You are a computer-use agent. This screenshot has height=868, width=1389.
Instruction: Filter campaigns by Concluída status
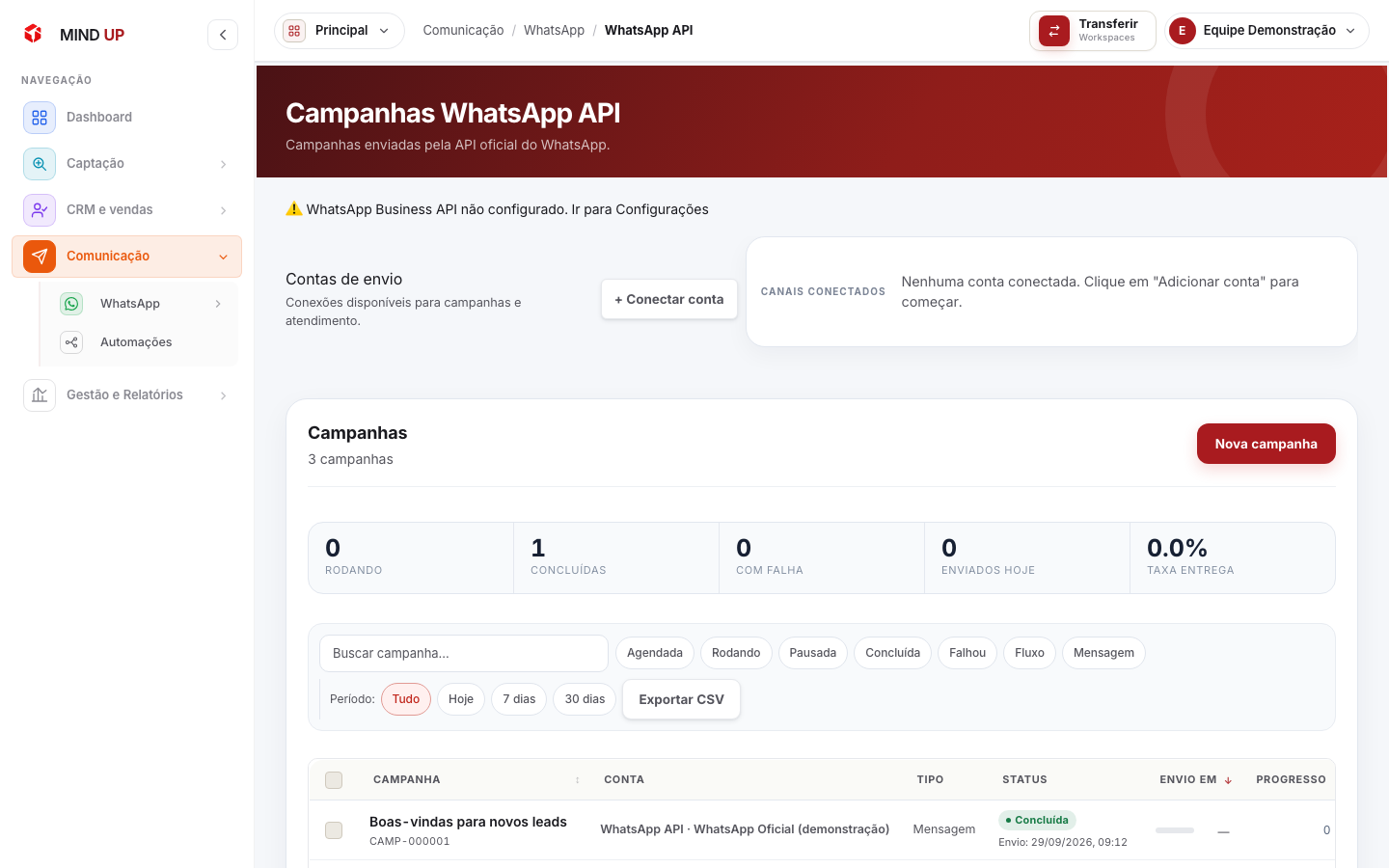click(893, 653)
